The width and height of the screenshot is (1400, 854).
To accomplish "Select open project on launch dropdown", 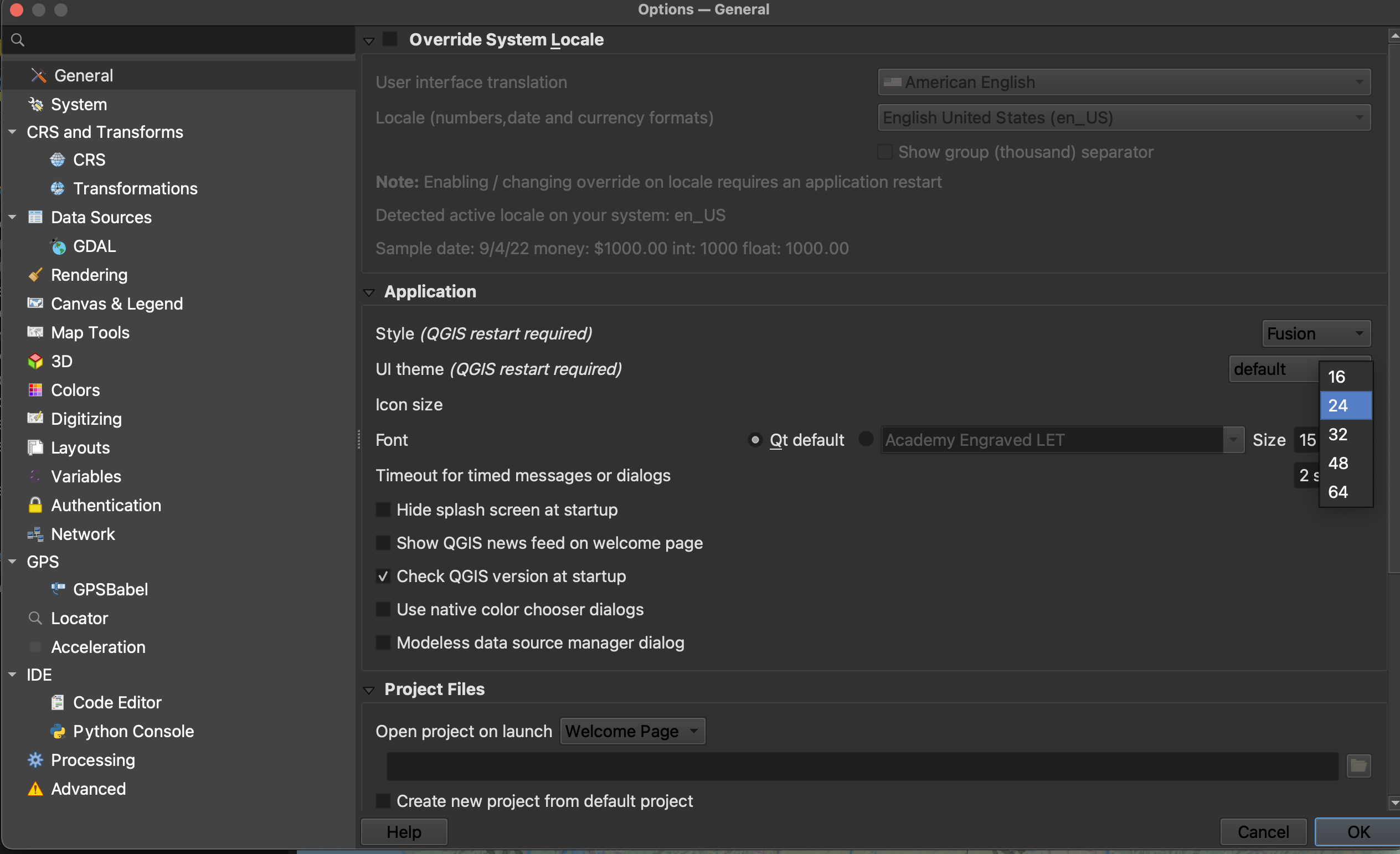I will pos(631,731).
